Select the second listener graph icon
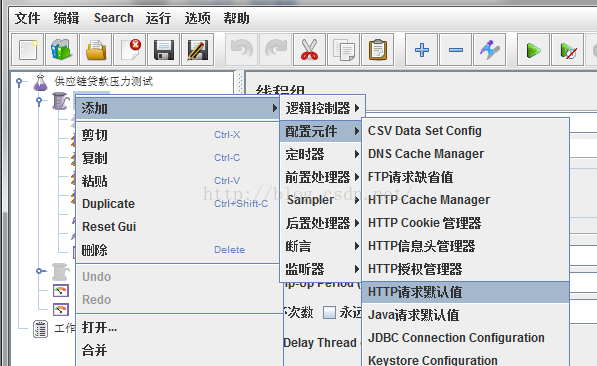Screen dimensions: 597x366 [61, 309]
